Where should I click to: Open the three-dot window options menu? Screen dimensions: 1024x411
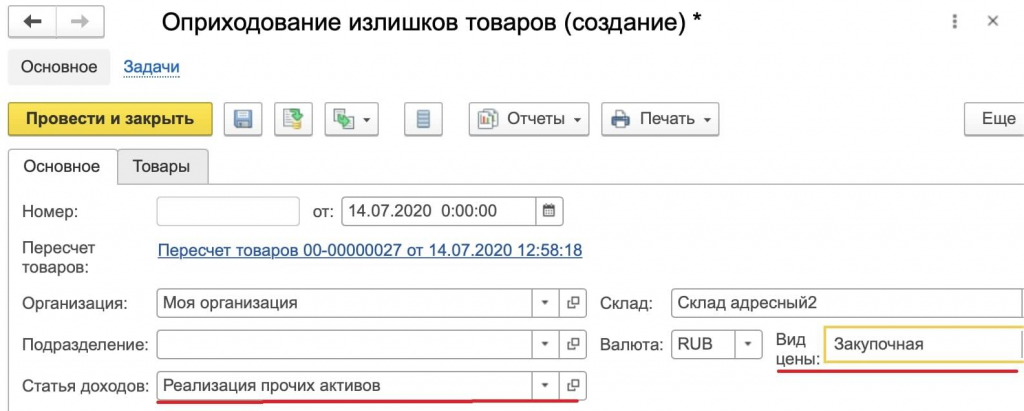point(955,22)
